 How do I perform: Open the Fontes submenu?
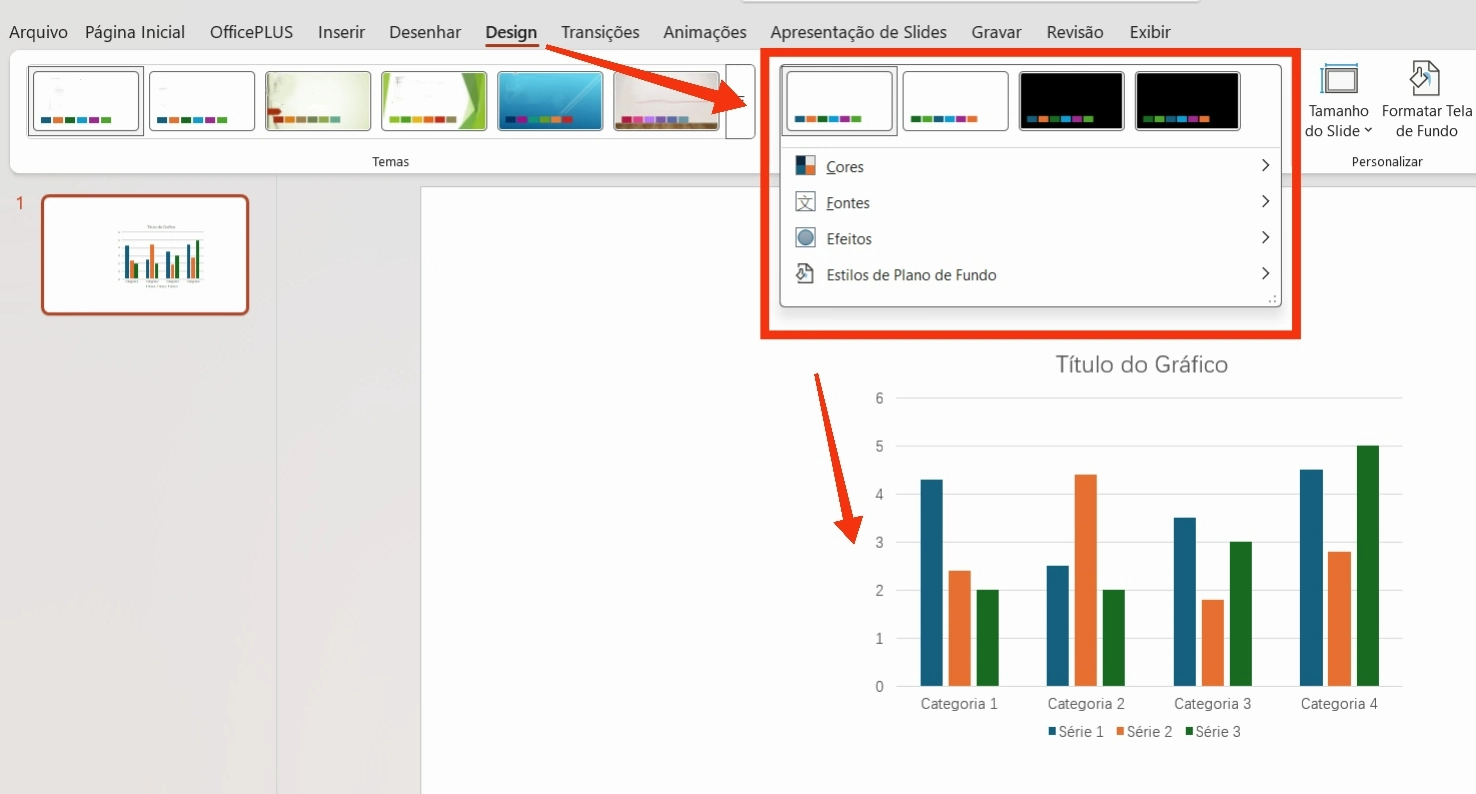coord(1030,202)
